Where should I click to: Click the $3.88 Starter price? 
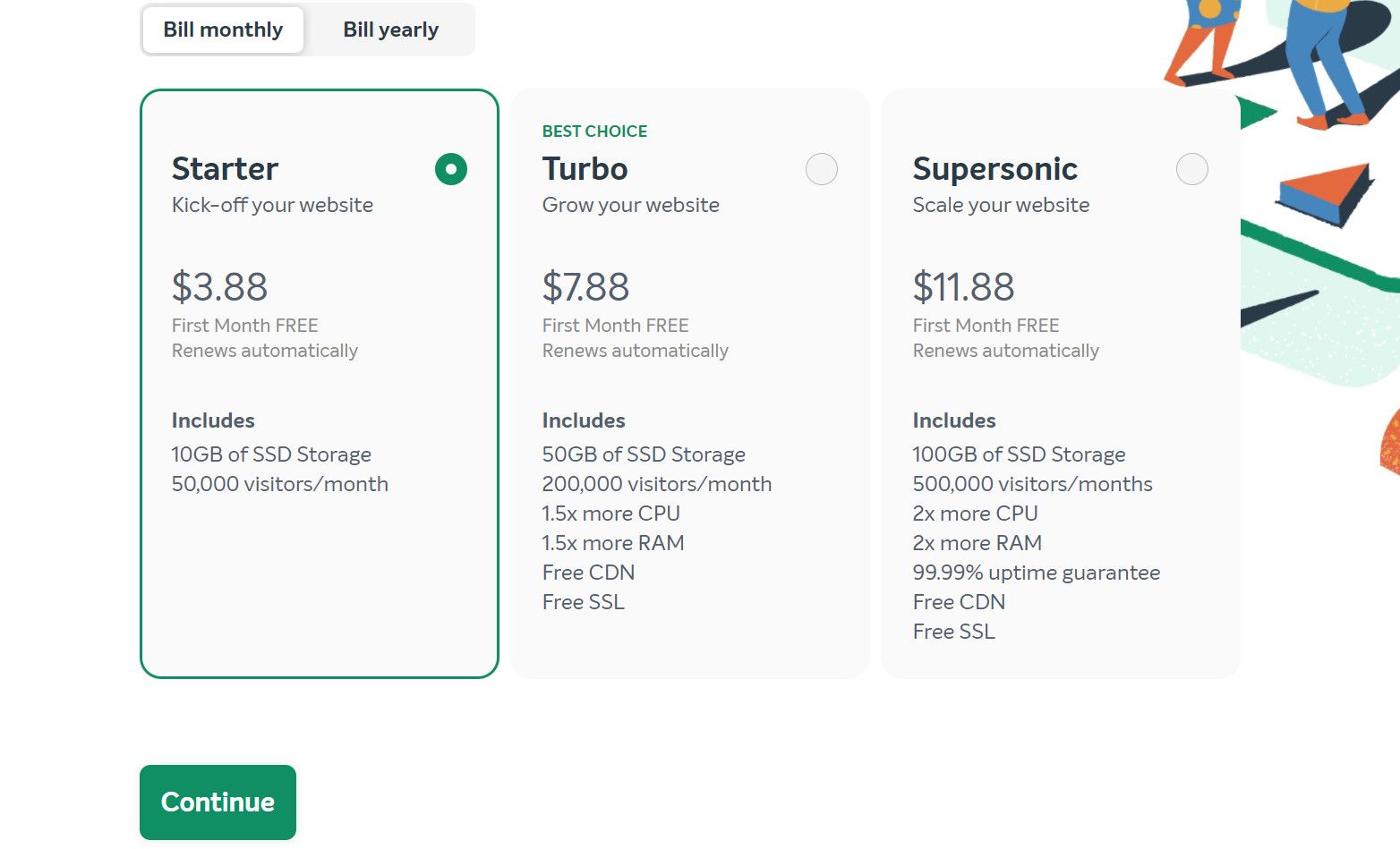[219, 287]
